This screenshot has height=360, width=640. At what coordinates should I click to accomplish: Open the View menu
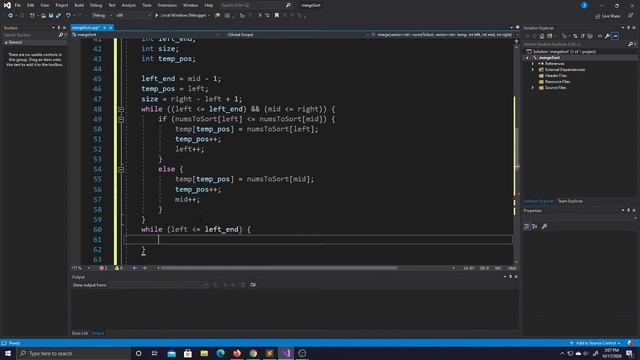pyautogui.click(x=44, y=5)
